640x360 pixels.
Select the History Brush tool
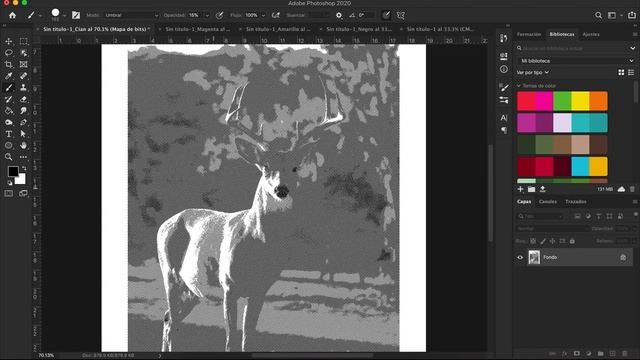9,99
